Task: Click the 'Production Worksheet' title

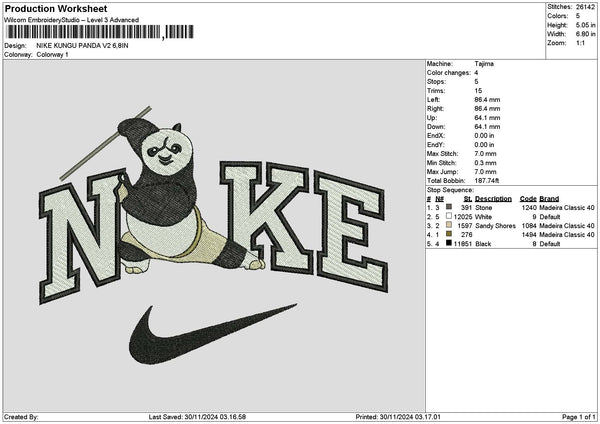Action: point(56,8)
